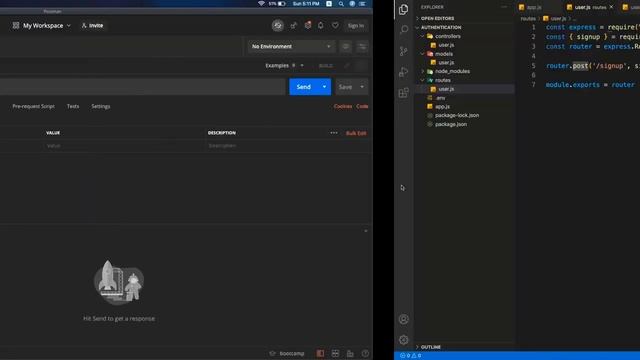Open the Cookies link
This screenshot has width=640, height=360.
click(x=343, y=107)
